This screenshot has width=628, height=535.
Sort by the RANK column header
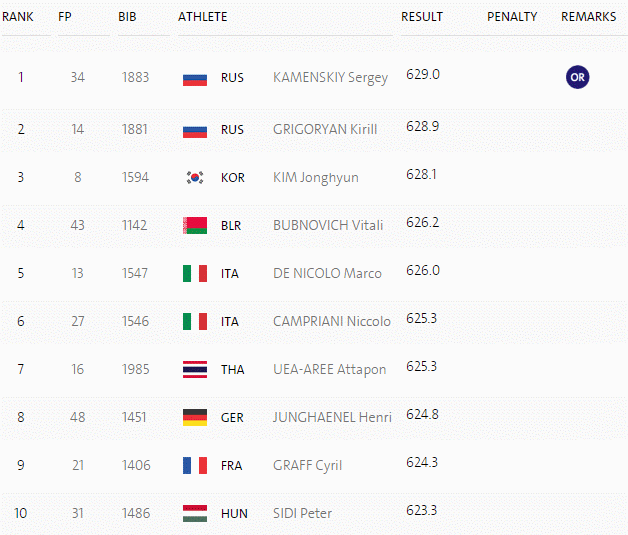click(18, 17)
